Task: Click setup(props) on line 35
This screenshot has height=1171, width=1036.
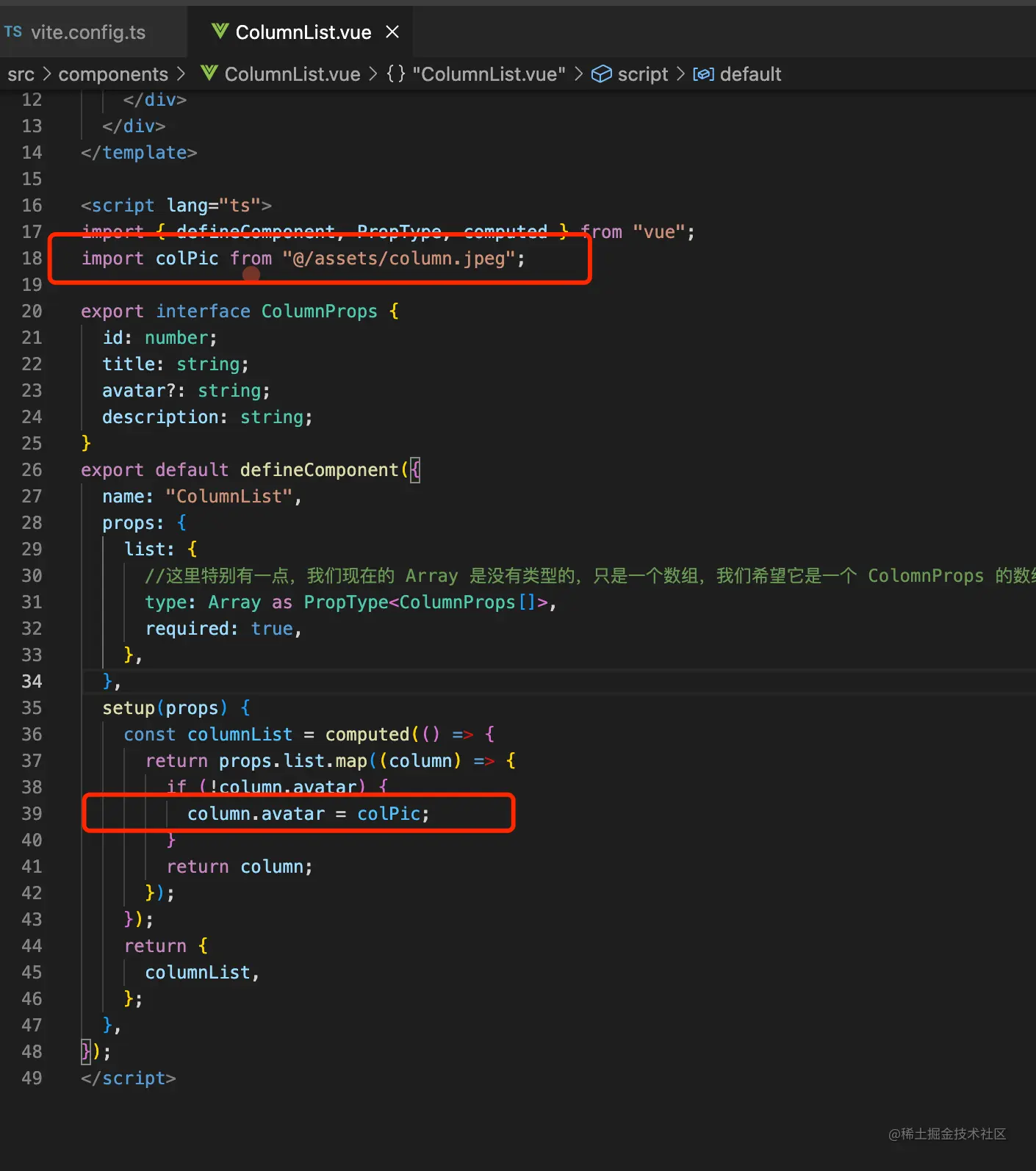Action: (165, 708)
